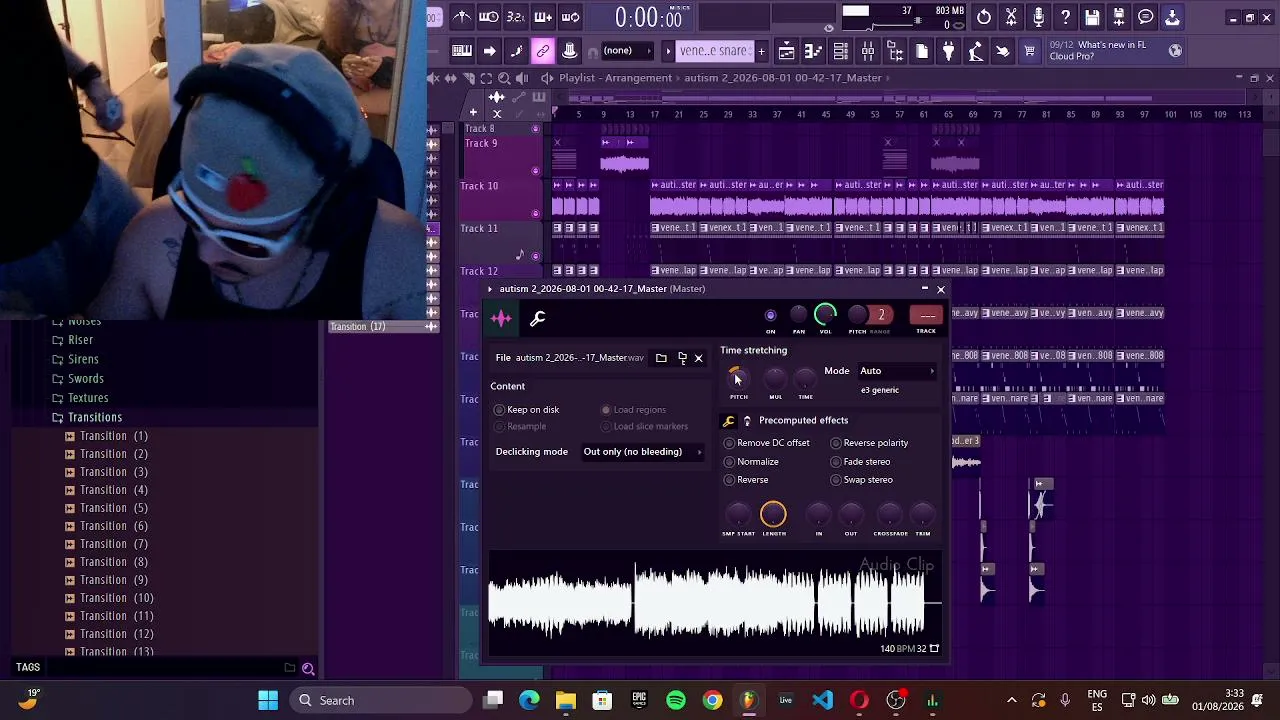Enable Swap stereo

(861, 480)
